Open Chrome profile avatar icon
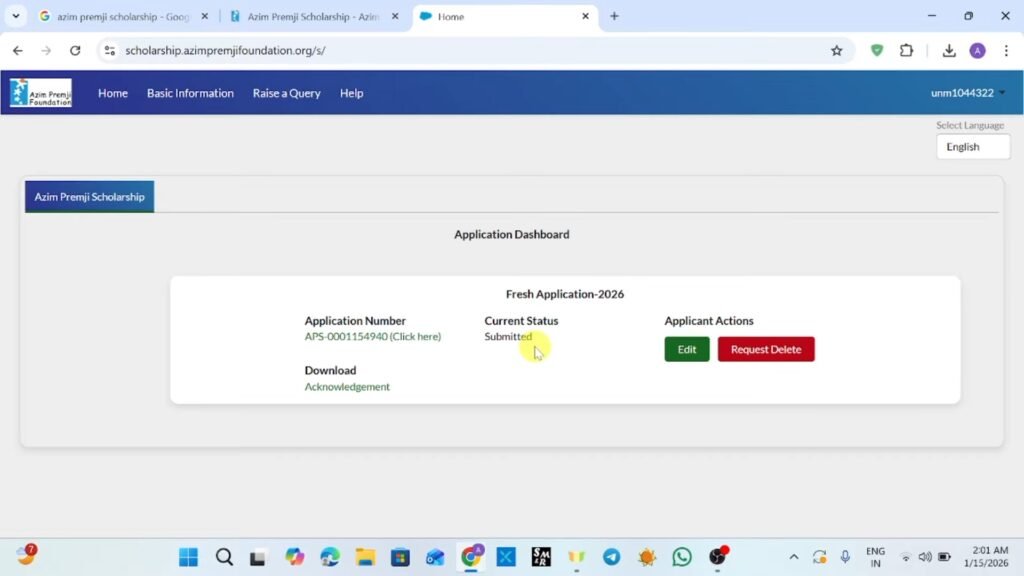 977,50
